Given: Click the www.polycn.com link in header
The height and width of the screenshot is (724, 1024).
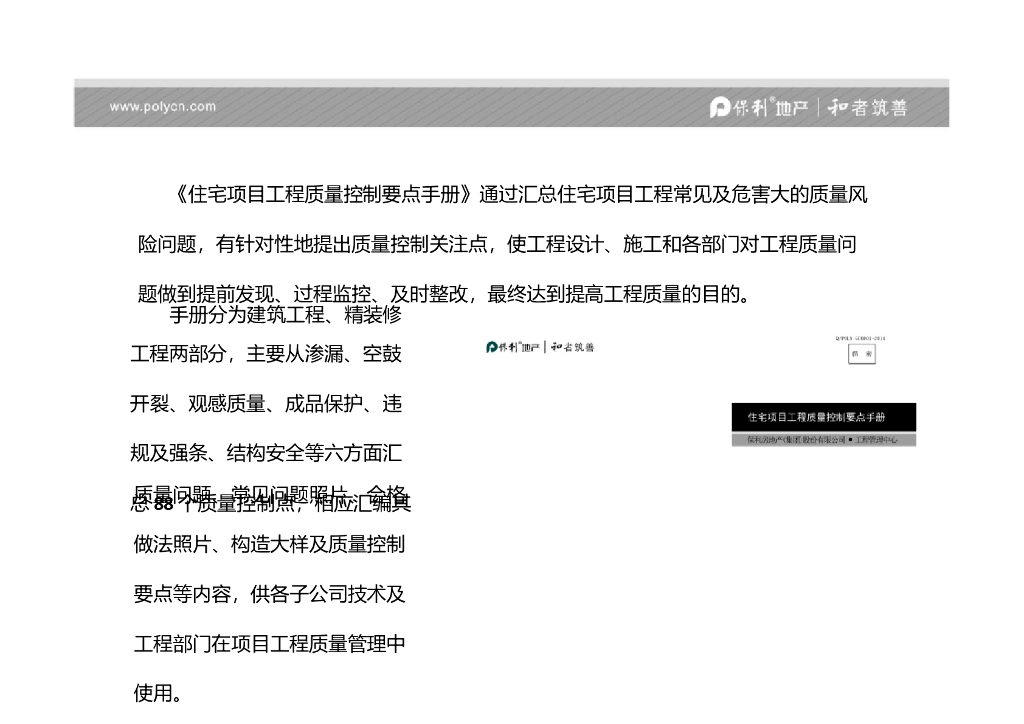Looking at the screenshot, I should pyautogui.click(x=162, y=106).
